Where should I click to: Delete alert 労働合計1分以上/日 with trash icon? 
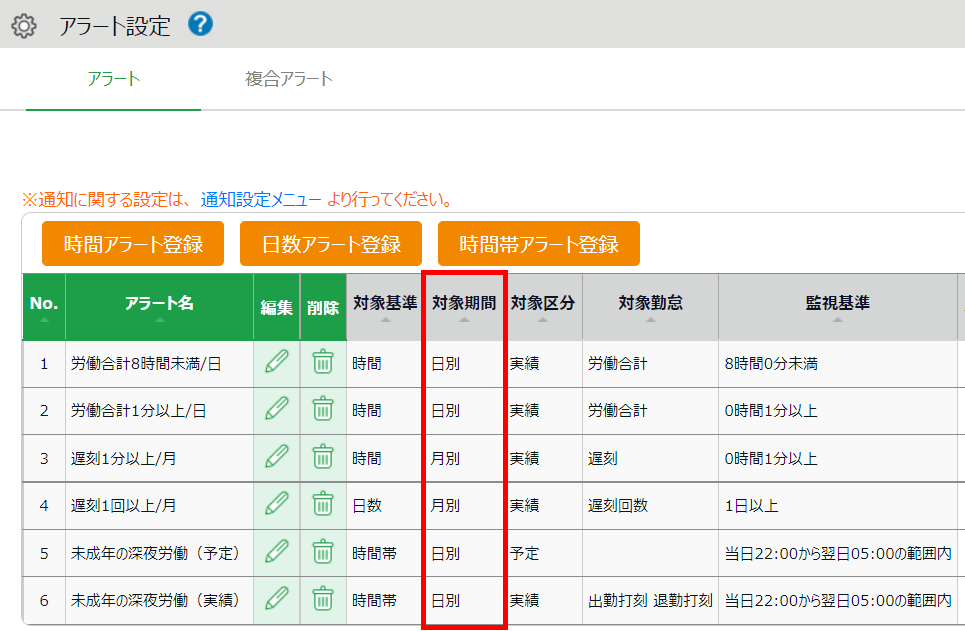pyautogui.click(x=323, y=409)
